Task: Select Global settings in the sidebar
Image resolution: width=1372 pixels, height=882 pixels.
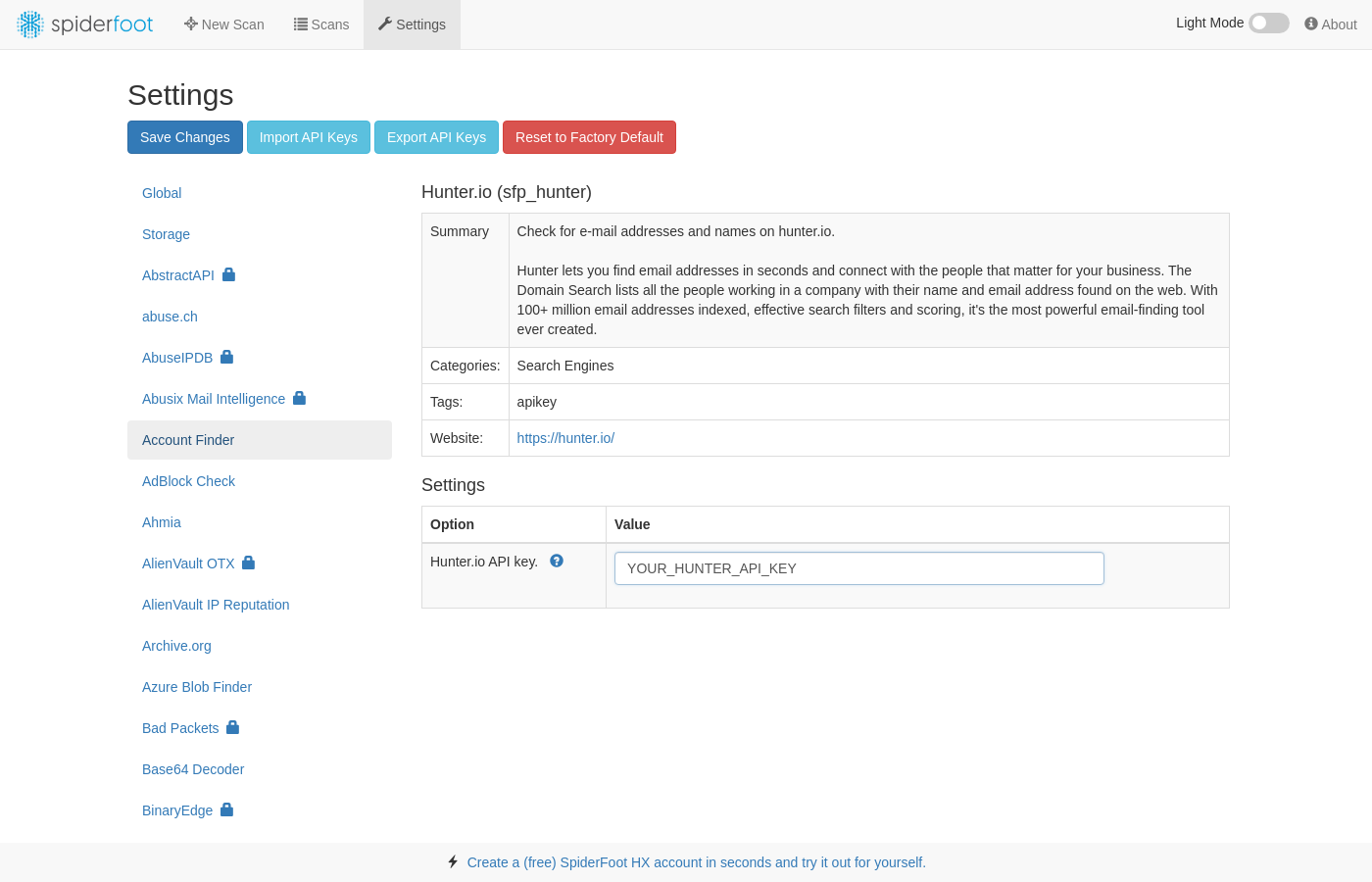Action: pos(260,193)
